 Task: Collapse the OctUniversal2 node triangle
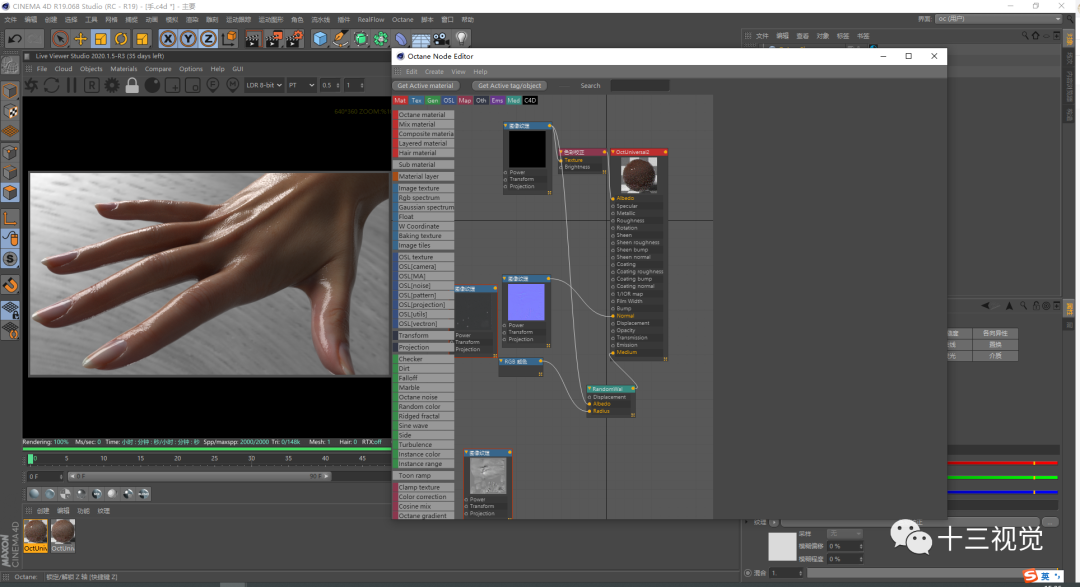click(x=613, y=152)
